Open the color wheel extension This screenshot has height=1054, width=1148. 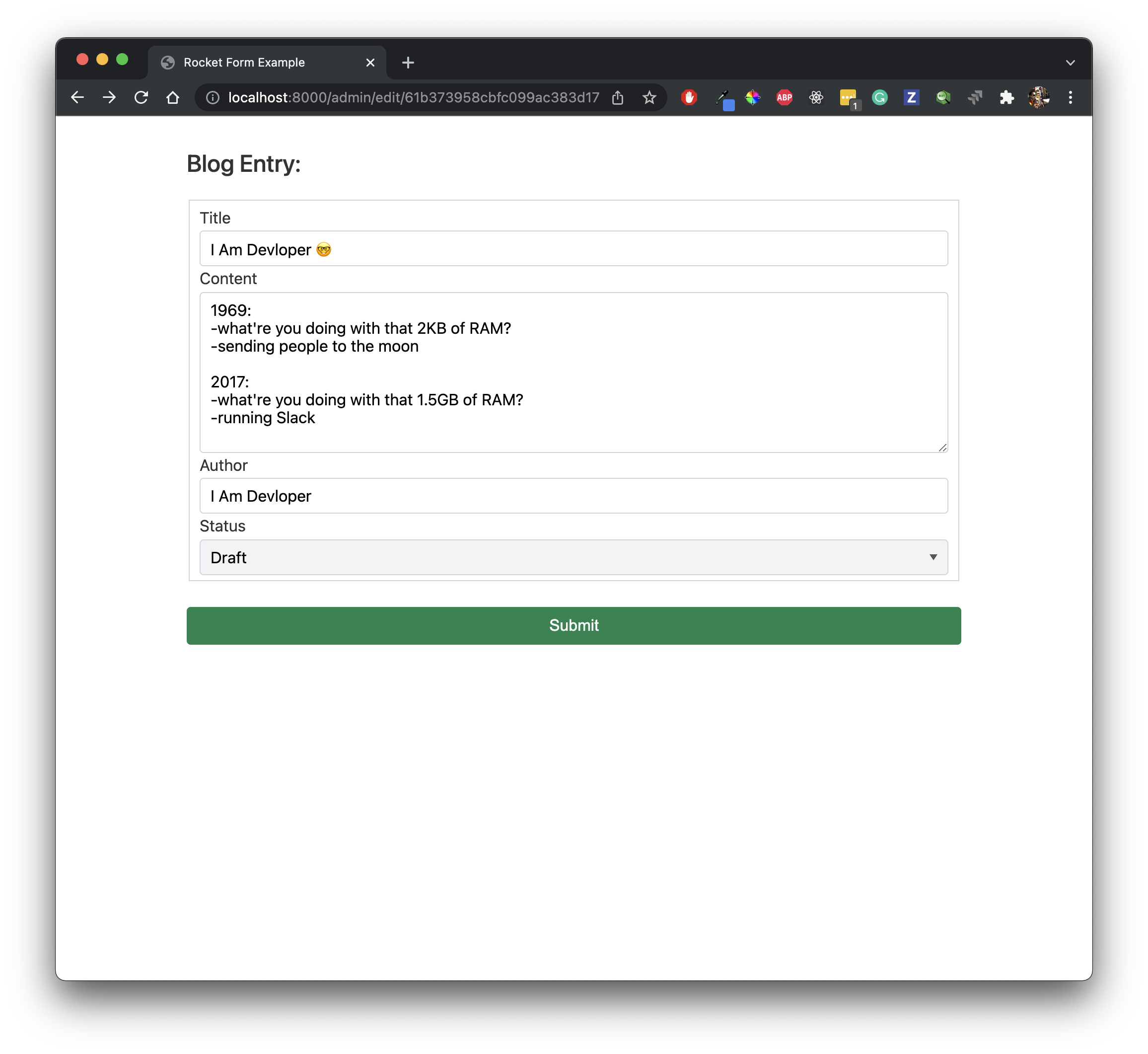752,97
